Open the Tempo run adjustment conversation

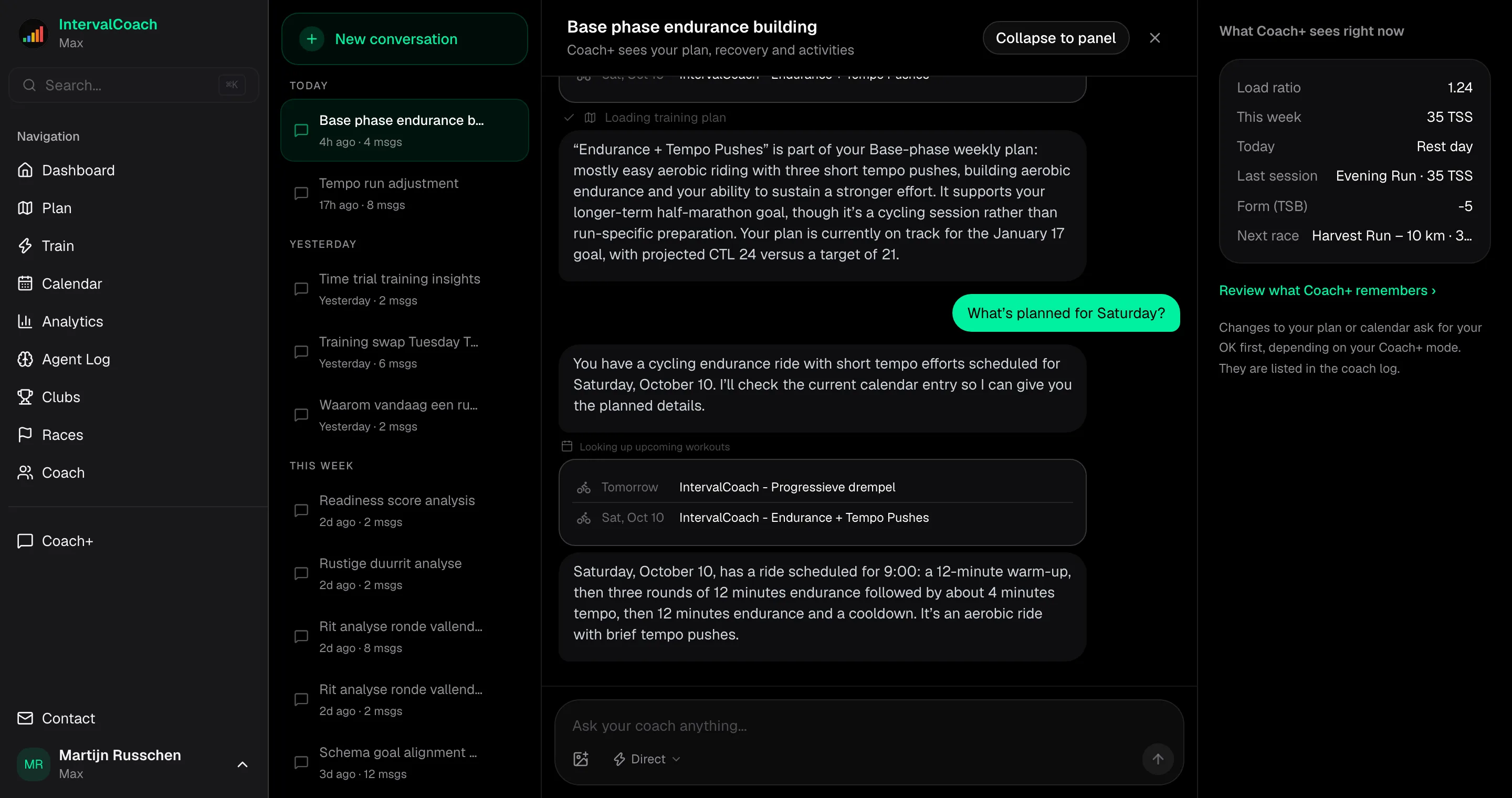404,193
